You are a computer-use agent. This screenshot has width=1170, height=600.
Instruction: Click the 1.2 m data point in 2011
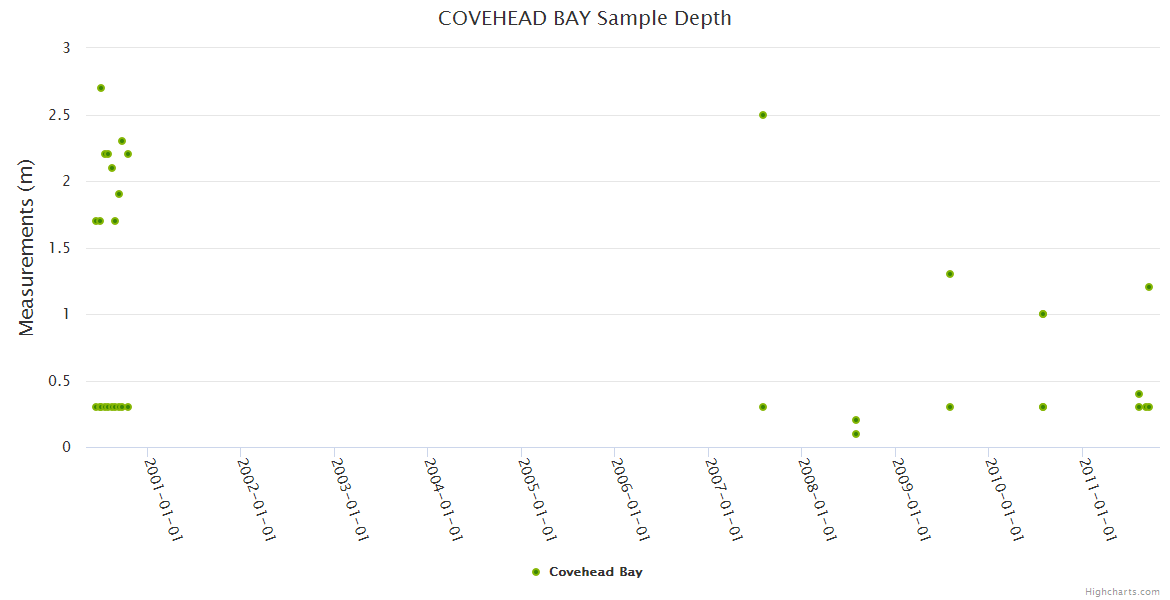pyautogui.click(x=1149, y=287)
